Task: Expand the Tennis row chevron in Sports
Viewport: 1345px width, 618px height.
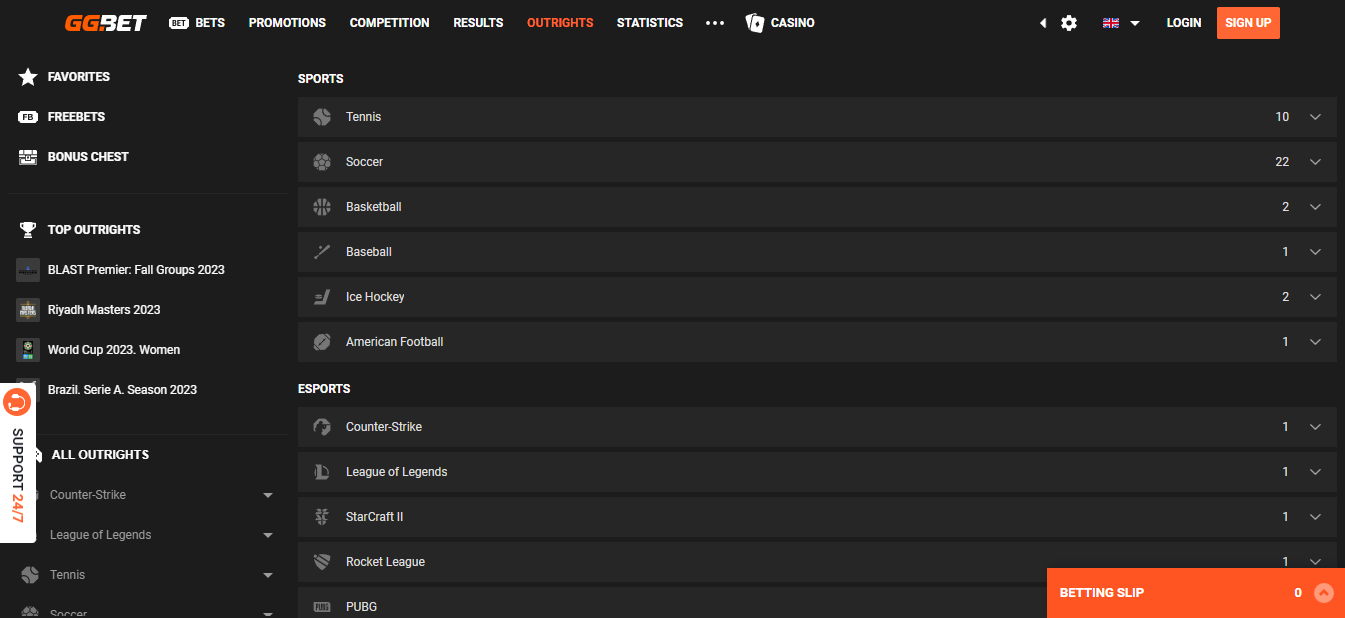Action: click(x=1315, y=117)
